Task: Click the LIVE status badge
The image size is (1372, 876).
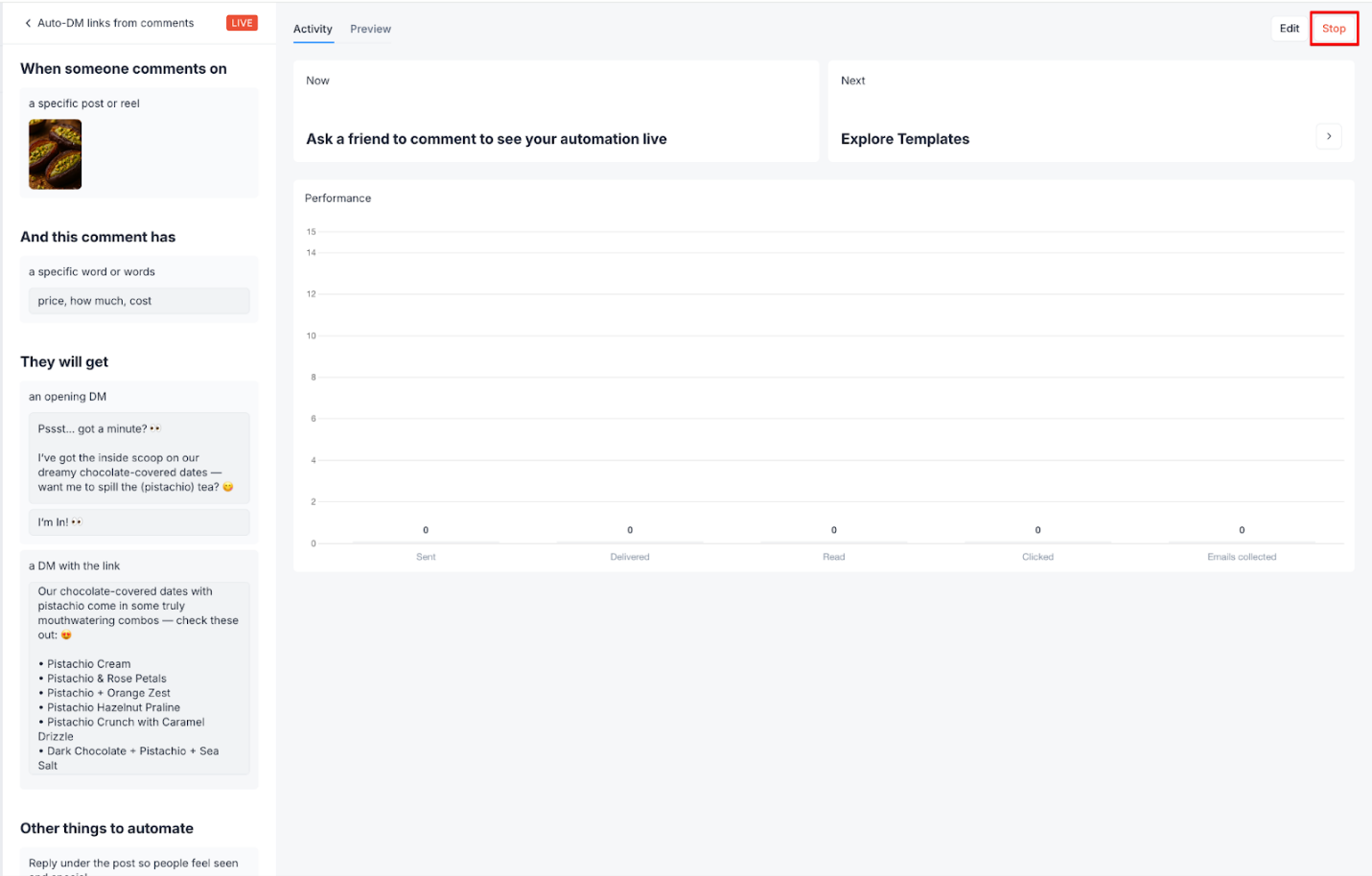Action: 242,23
